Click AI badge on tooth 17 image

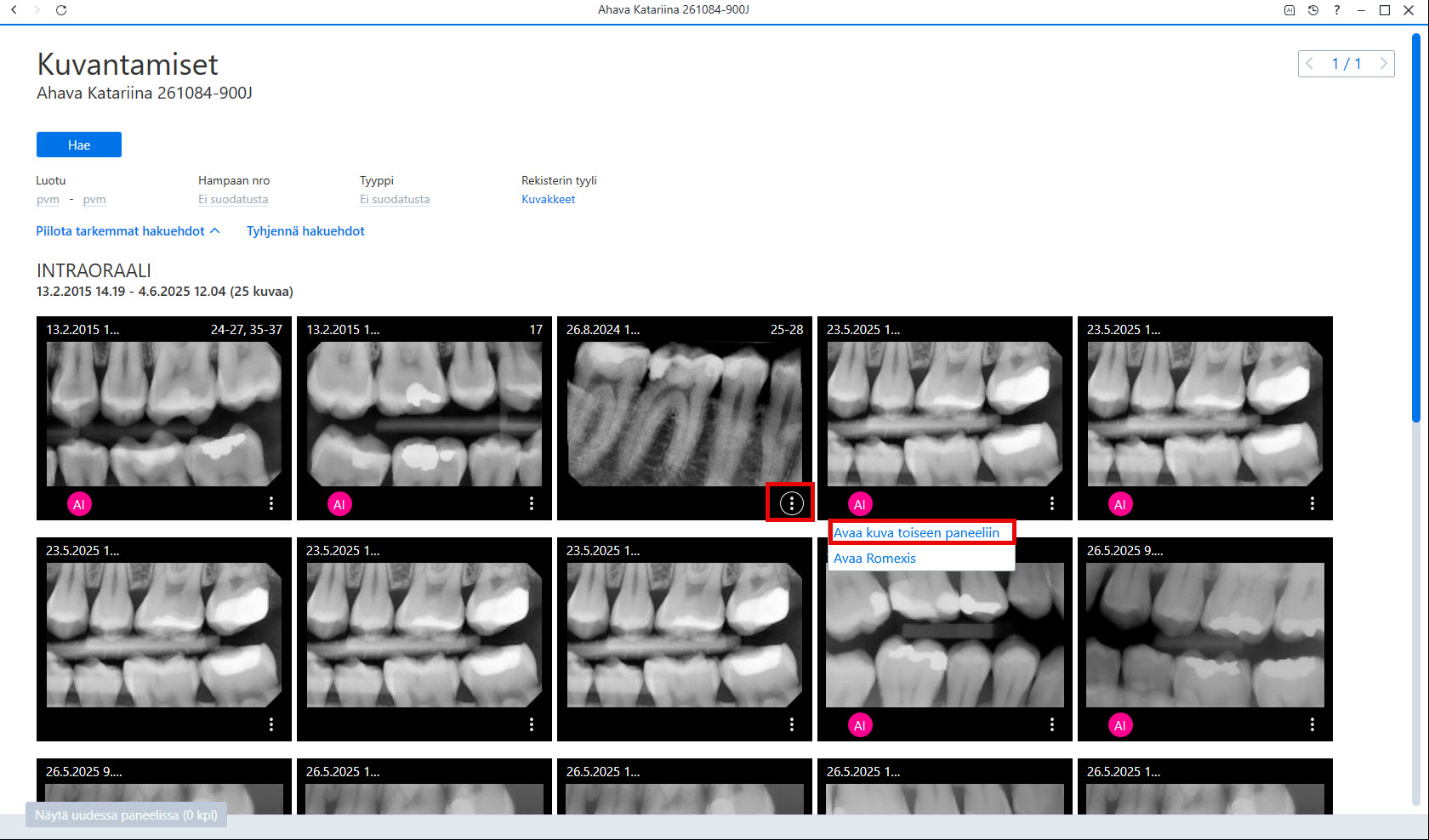pyautogui.click(x=339, y=504)
